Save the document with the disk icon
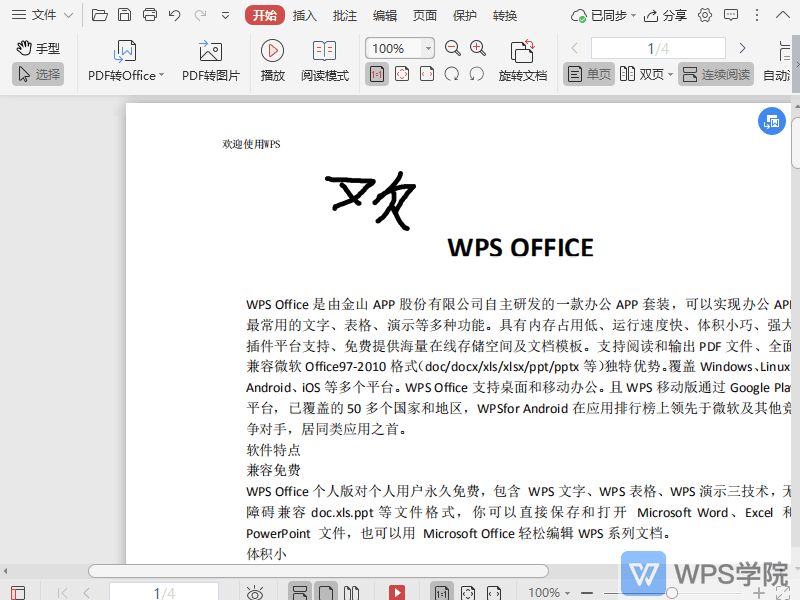800x600 pixels. (124, 15)
